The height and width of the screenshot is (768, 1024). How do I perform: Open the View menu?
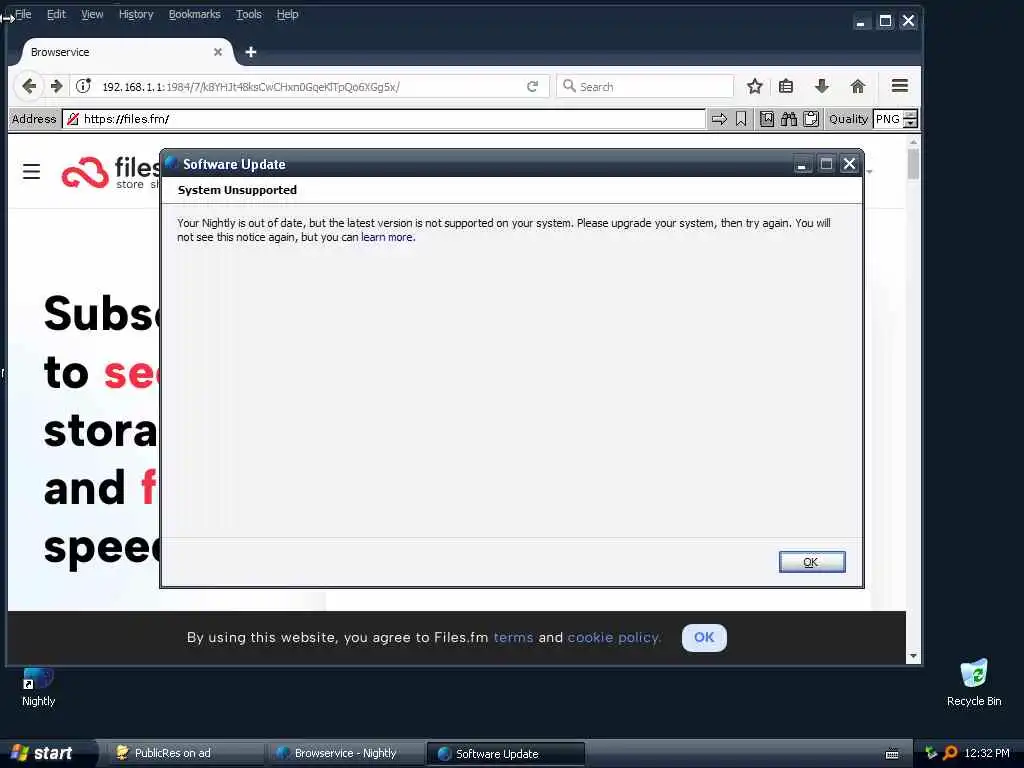[92, 14]
